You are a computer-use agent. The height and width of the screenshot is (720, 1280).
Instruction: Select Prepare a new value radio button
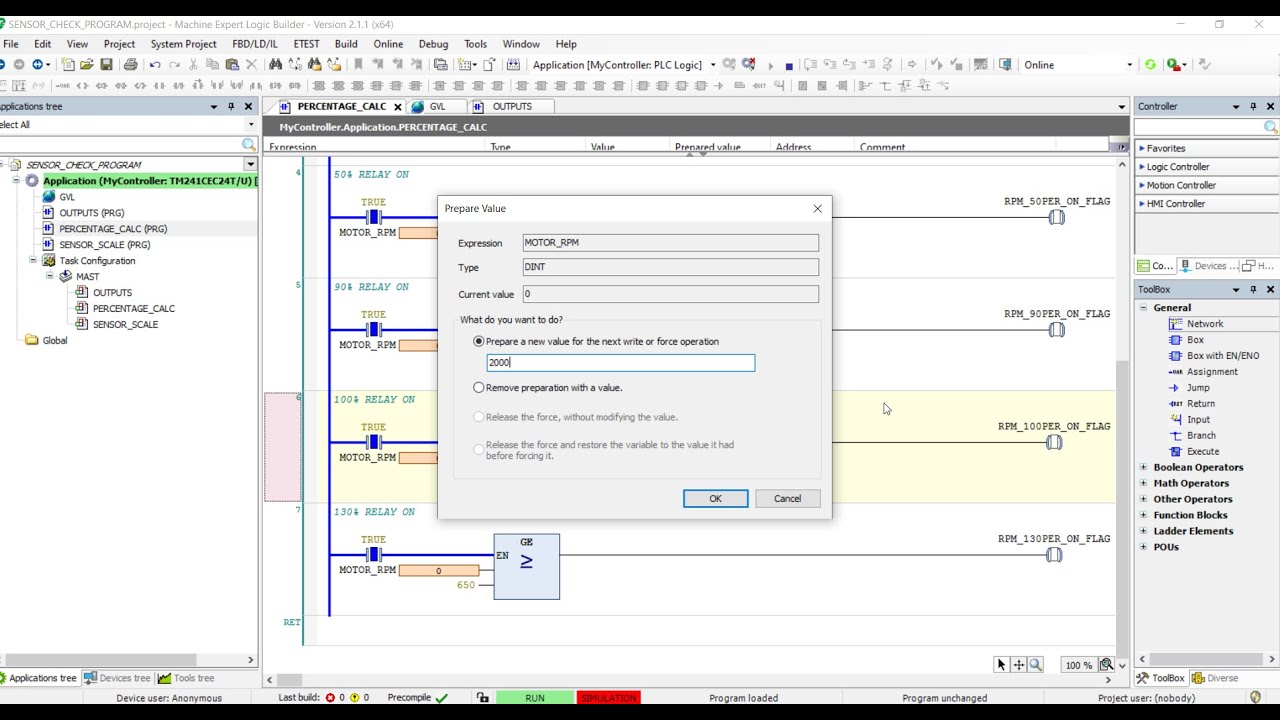tap(479, 341)
